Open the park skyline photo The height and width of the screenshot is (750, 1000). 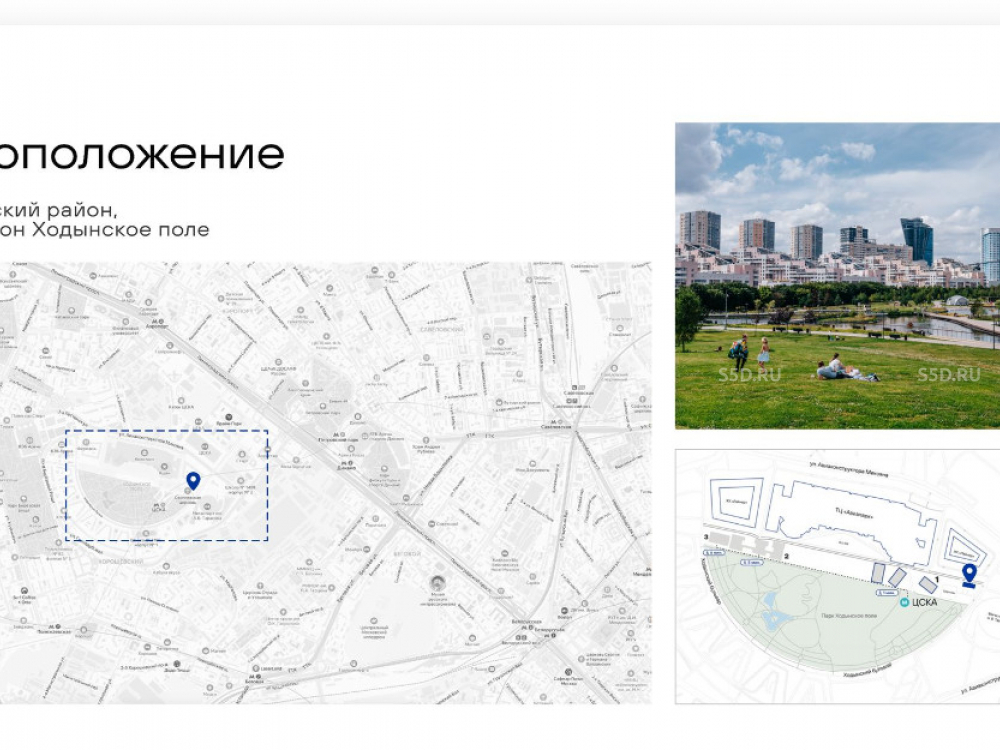pos(837,275)
